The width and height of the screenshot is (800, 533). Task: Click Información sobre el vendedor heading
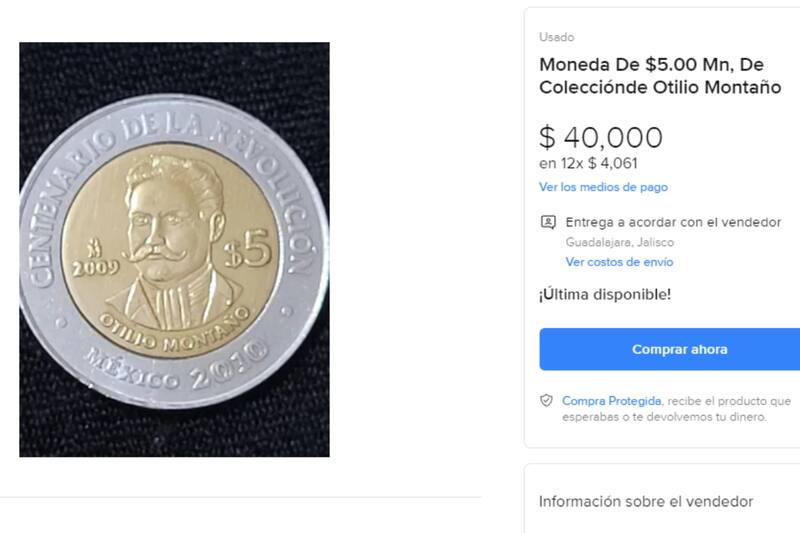click(645, 501)
